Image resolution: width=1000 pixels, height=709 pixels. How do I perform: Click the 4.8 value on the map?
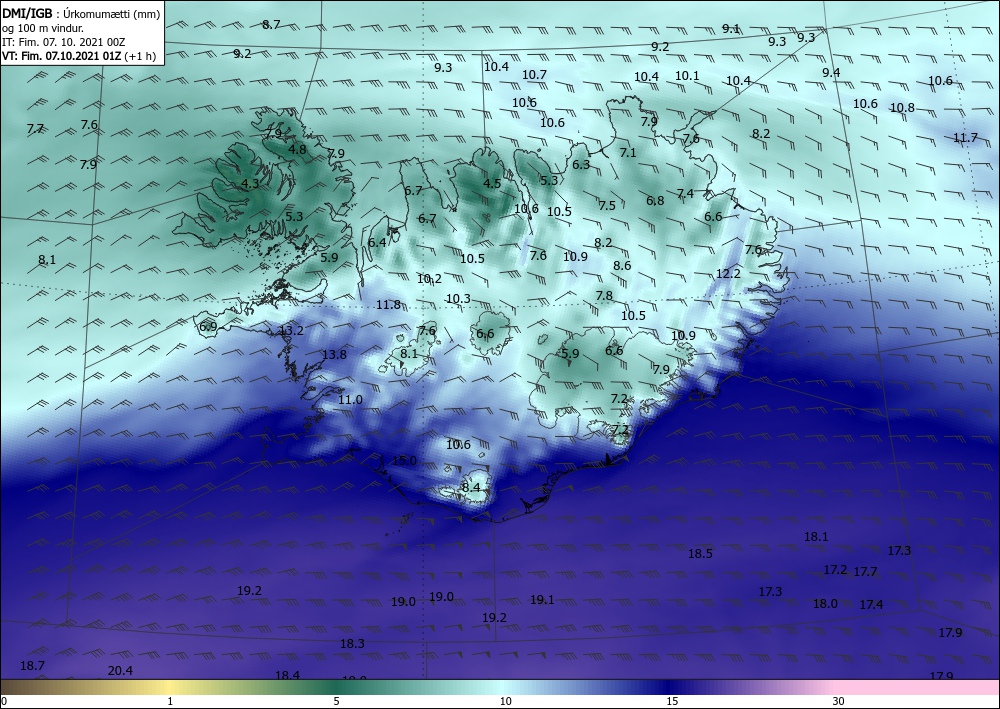click(297, 150)
